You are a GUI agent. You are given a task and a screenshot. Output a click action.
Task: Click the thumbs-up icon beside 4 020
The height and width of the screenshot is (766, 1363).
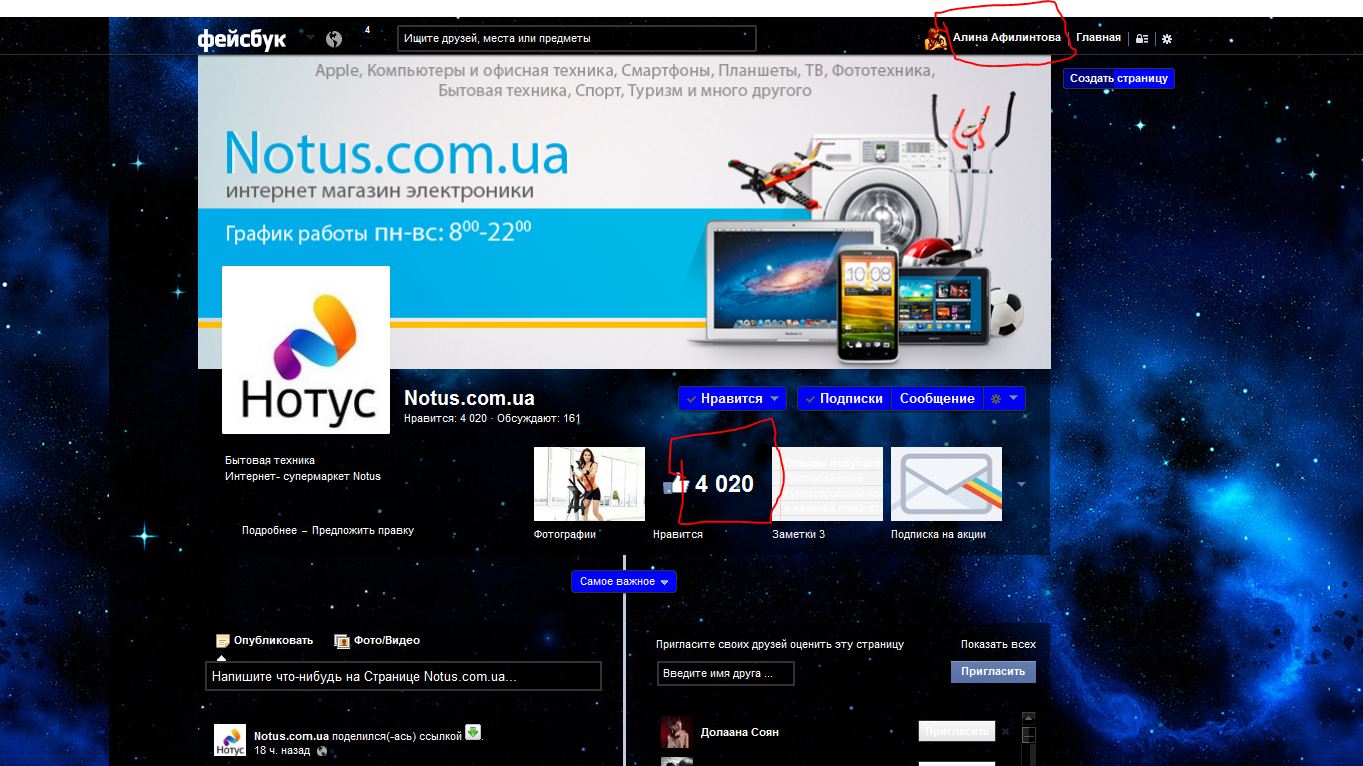point(677,485)
